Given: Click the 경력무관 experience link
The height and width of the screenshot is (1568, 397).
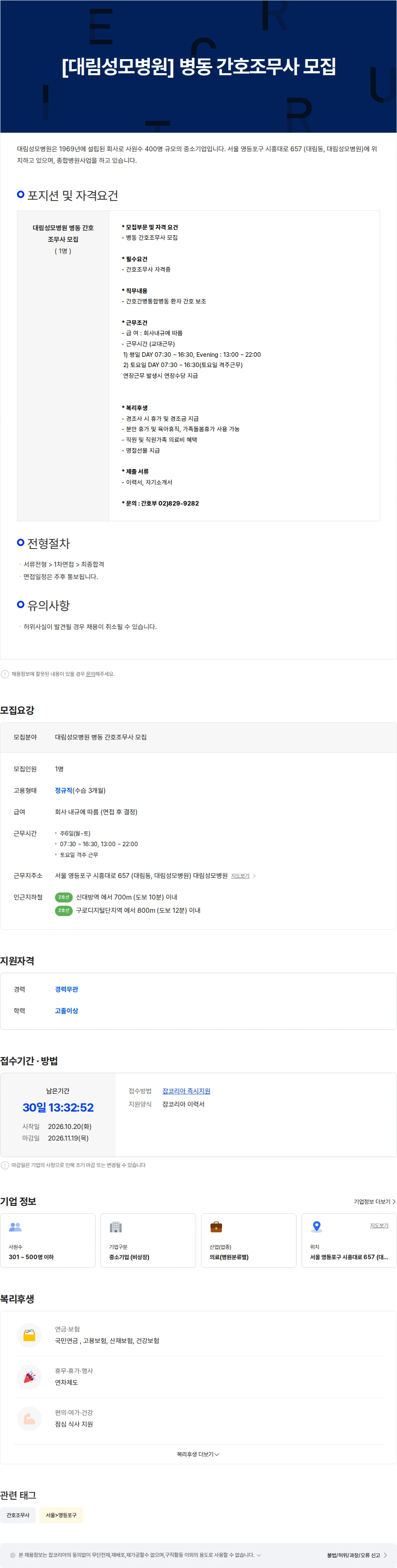Looking at the screenshot, I should (x=66, y=990).
